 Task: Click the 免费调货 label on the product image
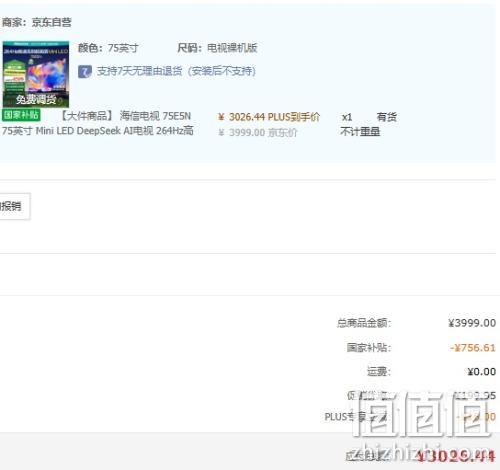[x=36, y=99]
